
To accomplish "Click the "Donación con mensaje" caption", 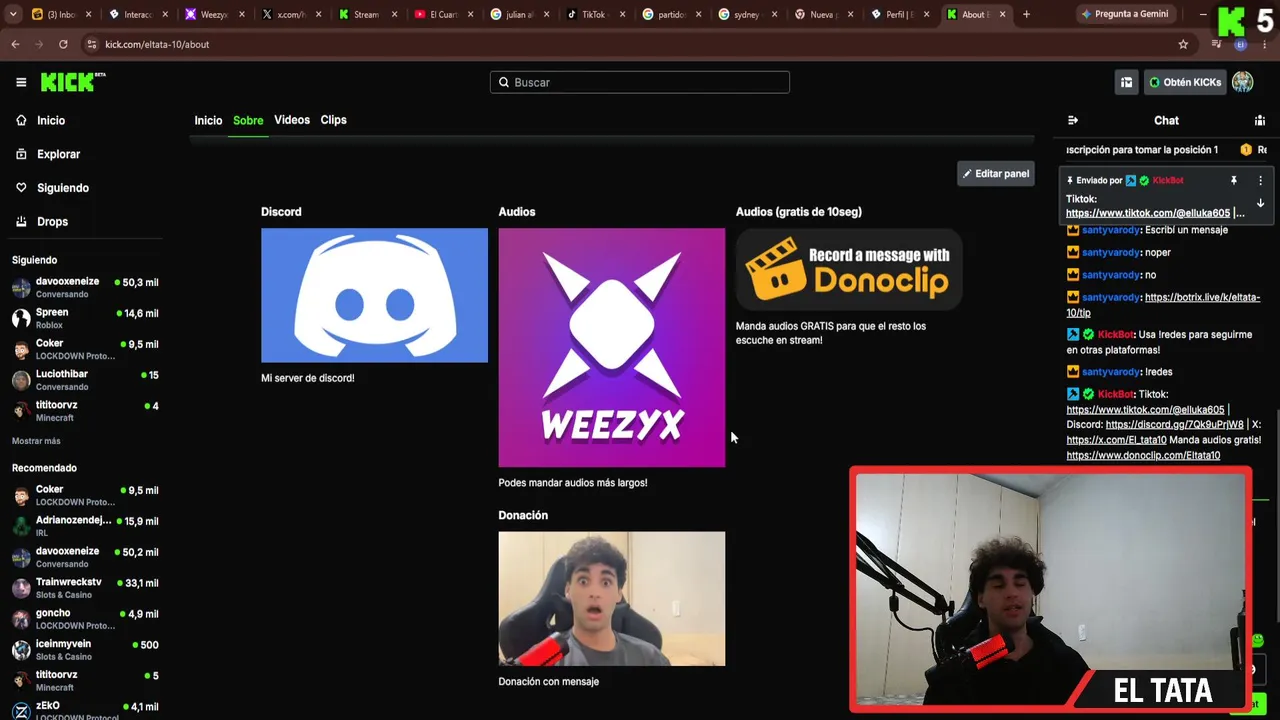I will pos(549,682).
